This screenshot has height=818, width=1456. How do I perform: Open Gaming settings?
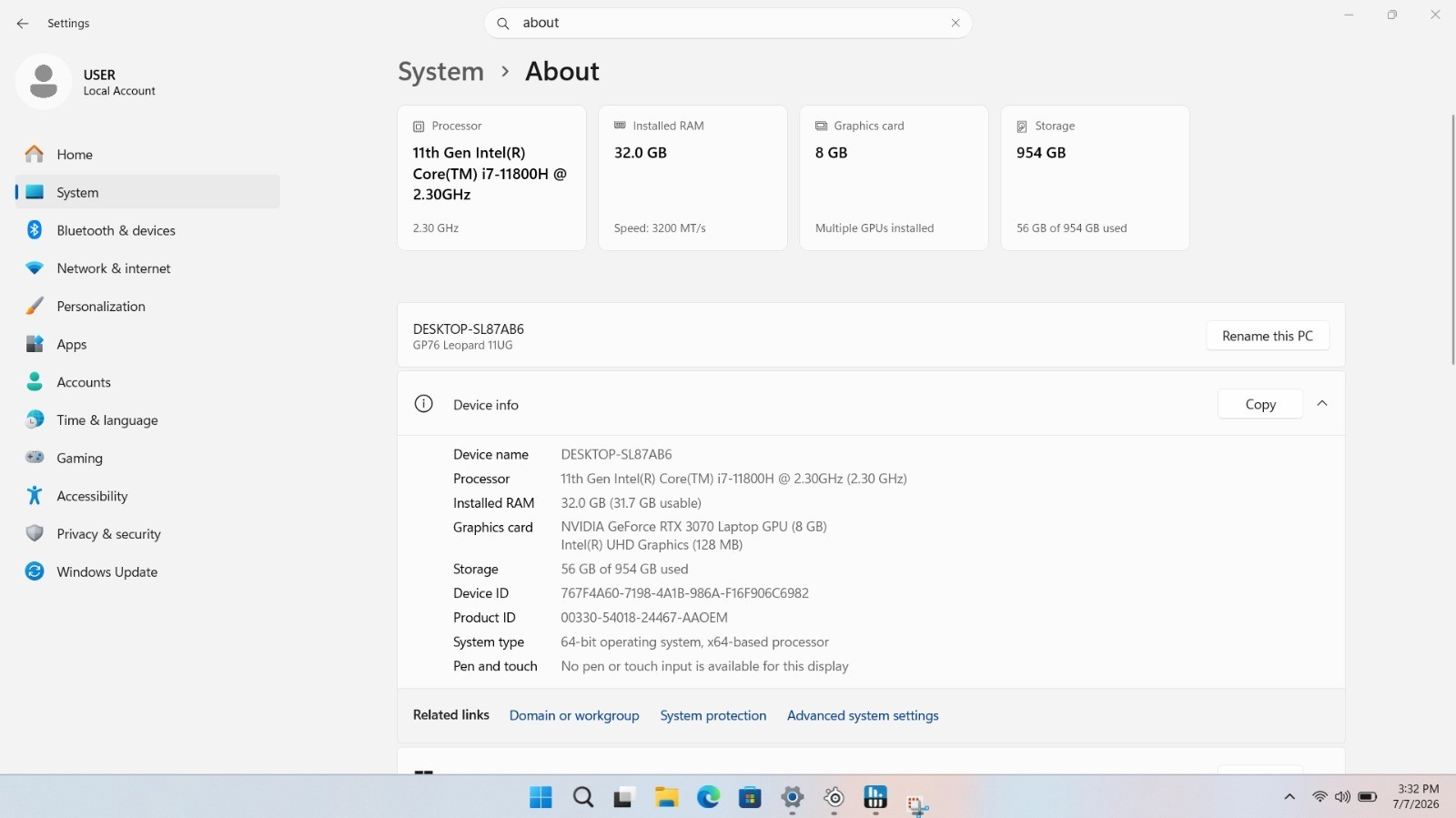coord(147,458)
